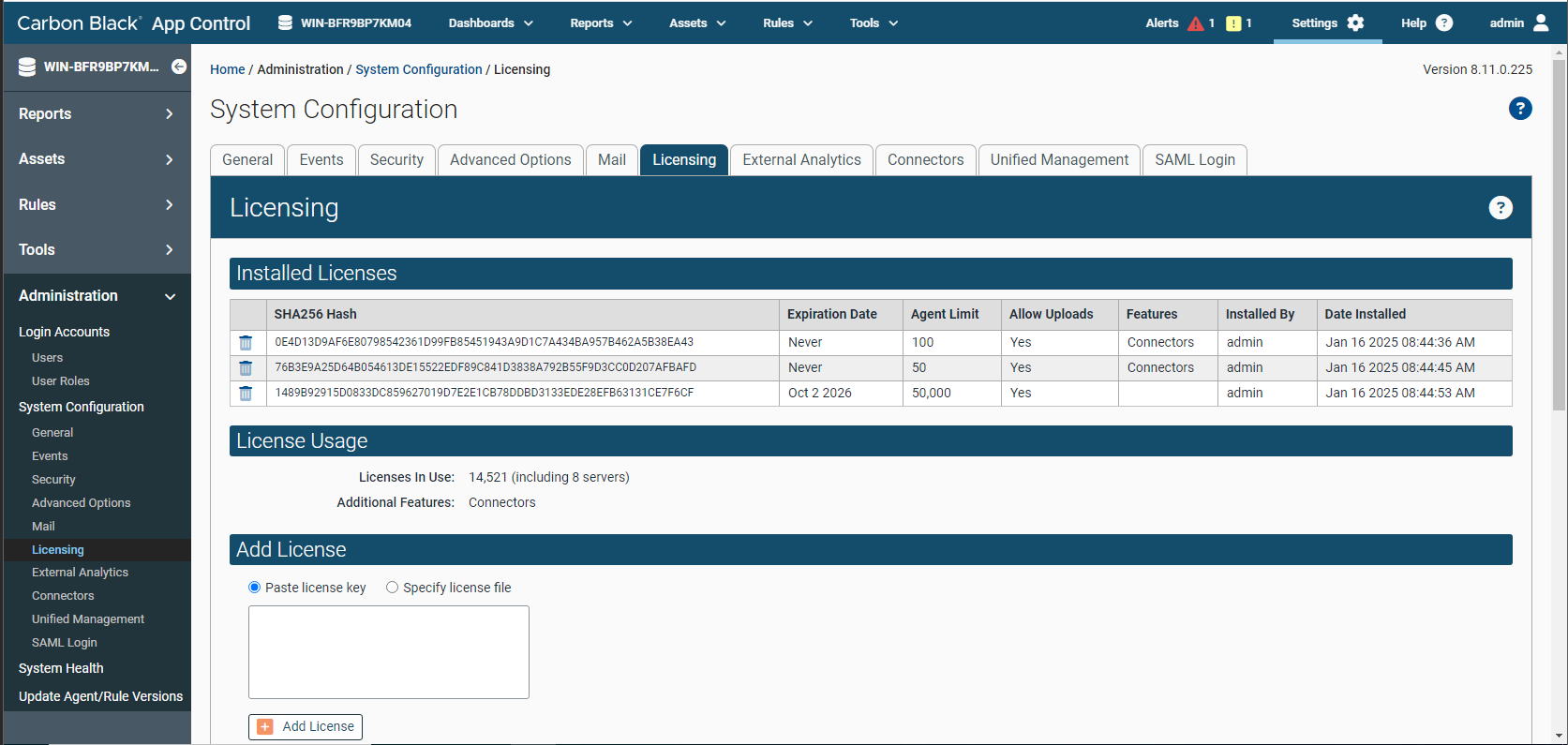
Task: Click the Add License button
Action: point(306,727)
